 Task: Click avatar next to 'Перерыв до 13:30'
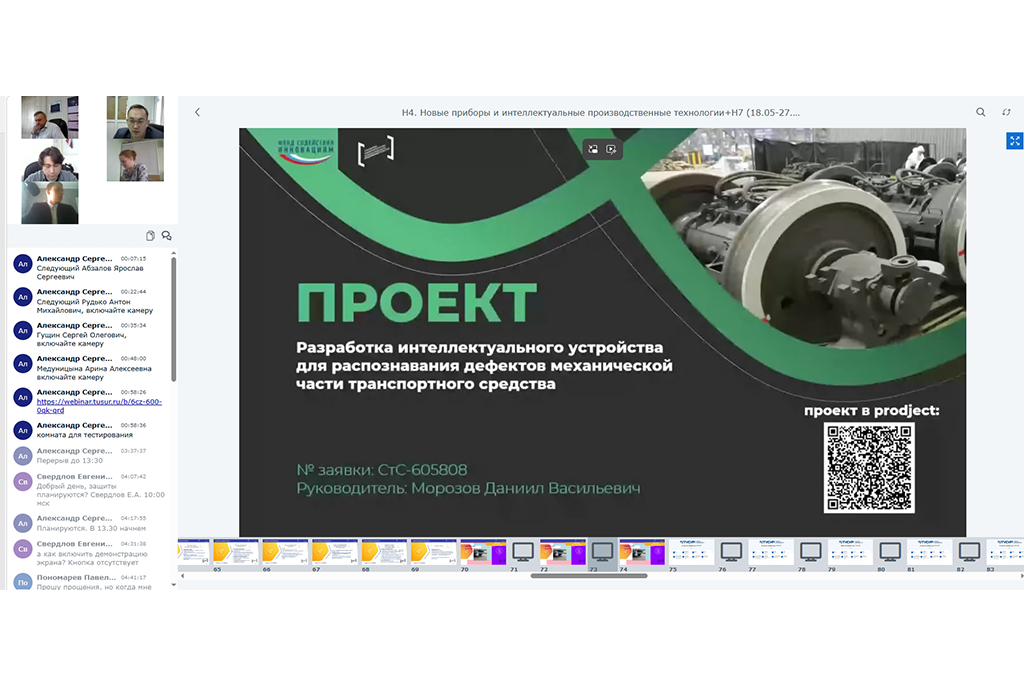(x=23, y=456)
